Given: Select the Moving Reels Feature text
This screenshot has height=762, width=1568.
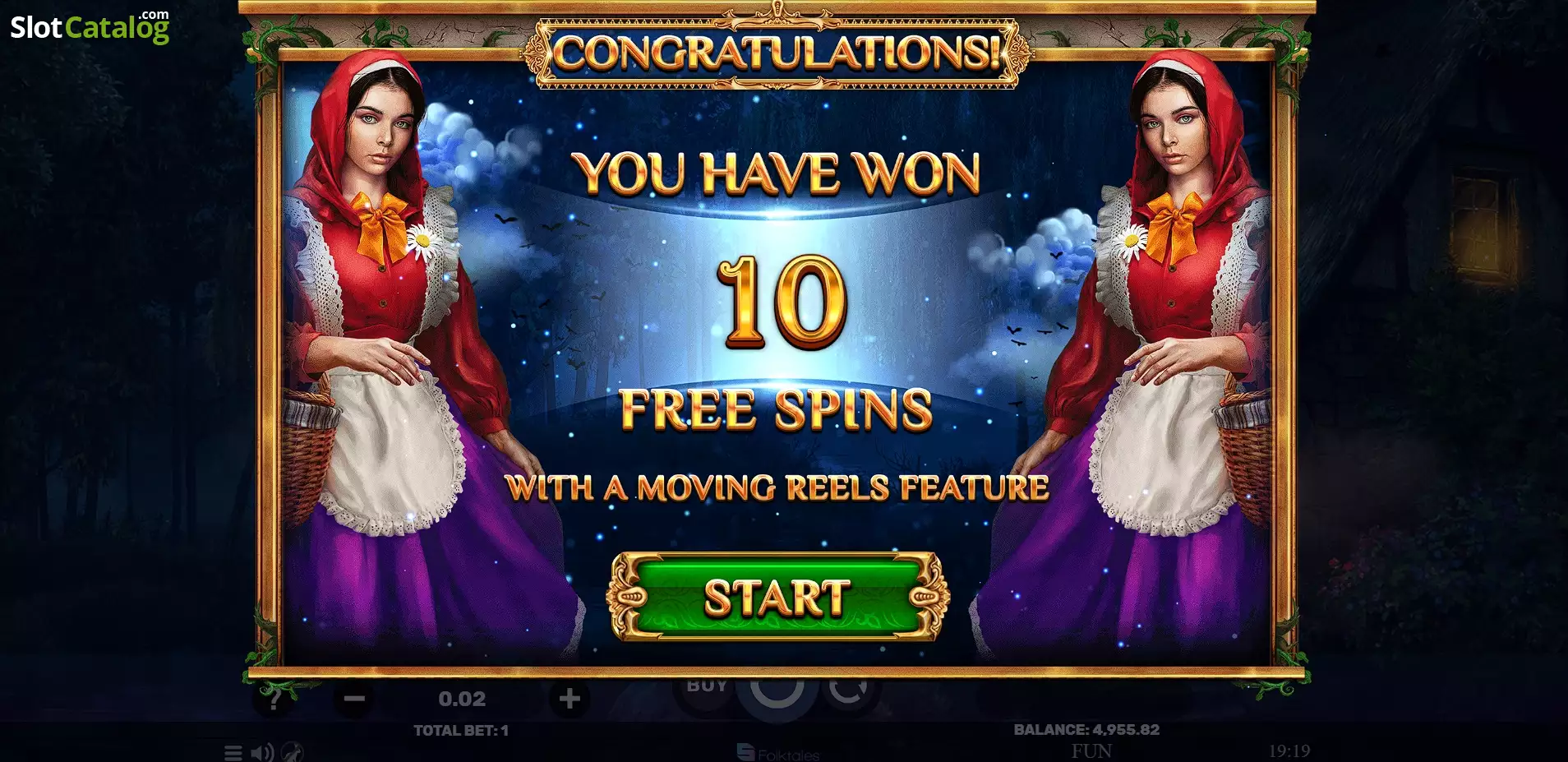Looking at the screenshot, I should [777, 487].
